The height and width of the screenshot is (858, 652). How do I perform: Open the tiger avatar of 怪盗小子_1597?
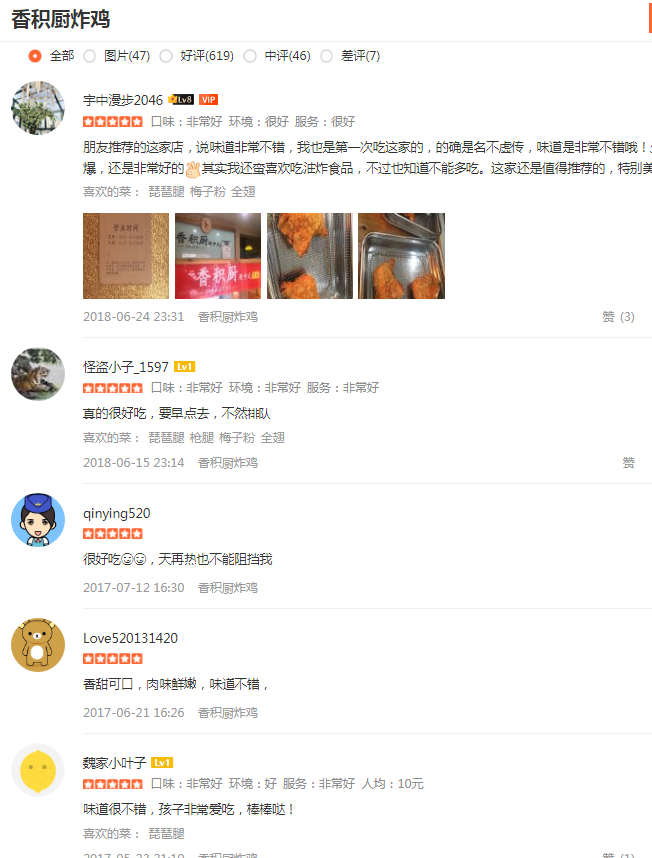[x=38, y=374]
